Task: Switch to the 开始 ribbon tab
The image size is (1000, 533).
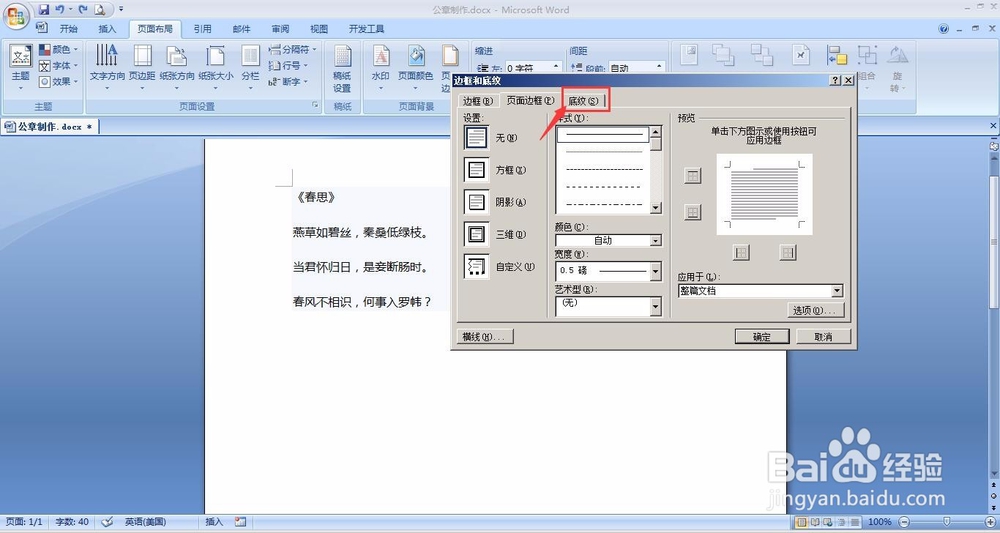Action: pos(68,29)
